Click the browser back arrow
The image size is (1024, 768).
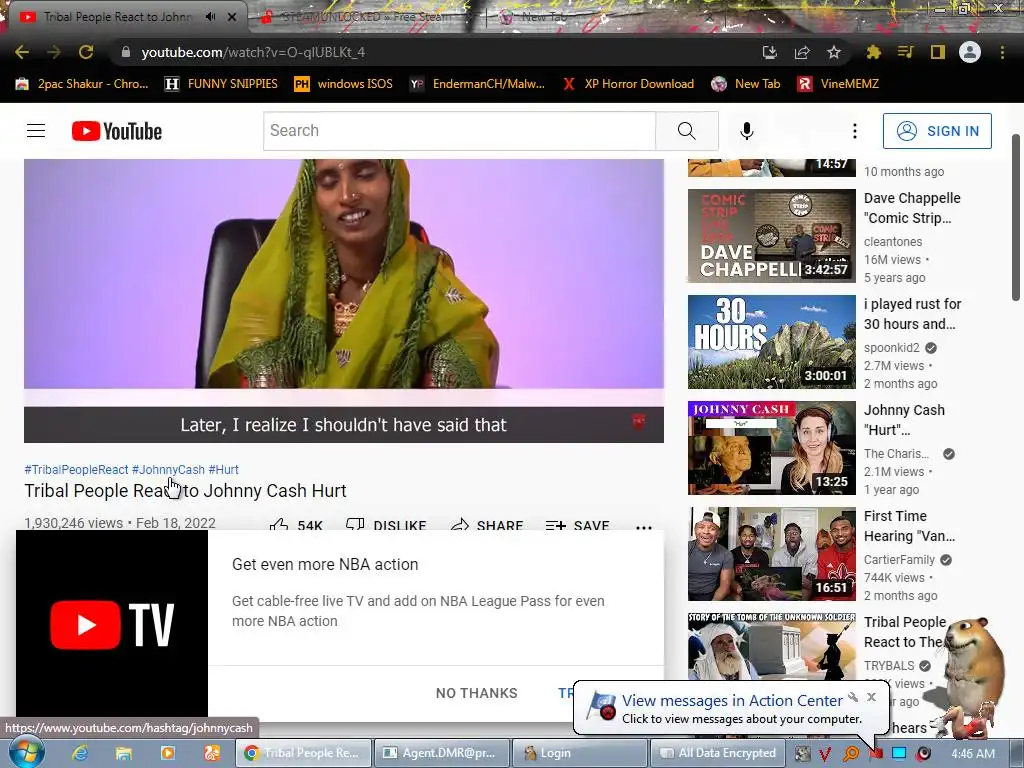click(22, 52)
